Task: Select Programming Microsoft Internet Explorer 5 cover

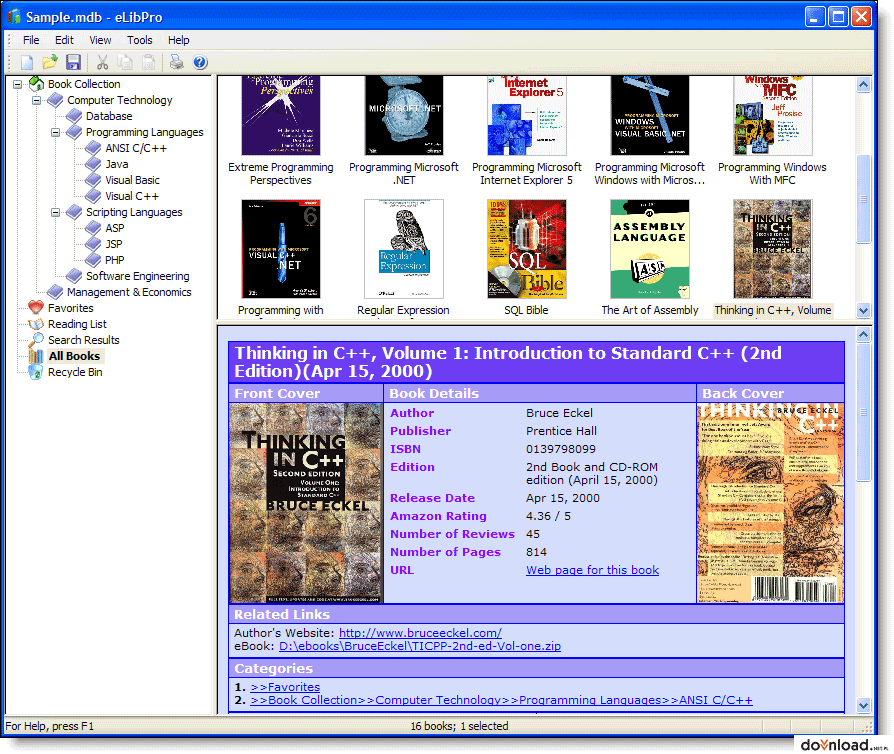Action: coord(527,116)
